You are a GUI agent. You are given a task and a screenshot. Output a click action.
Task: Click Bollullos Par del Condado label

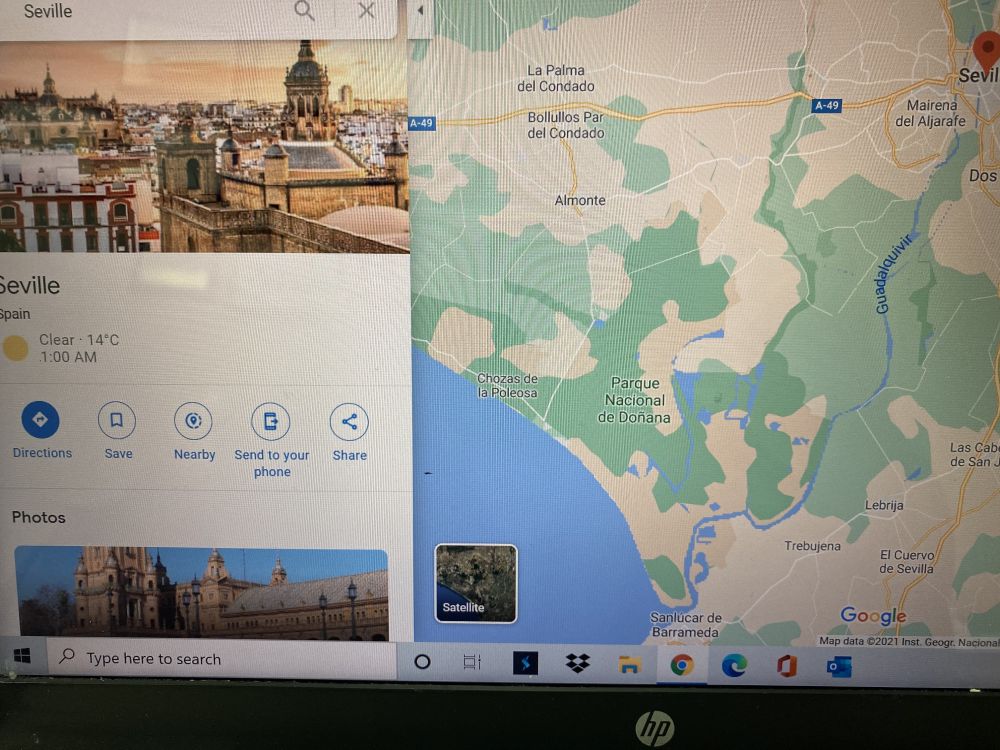(x=566, y=125)
